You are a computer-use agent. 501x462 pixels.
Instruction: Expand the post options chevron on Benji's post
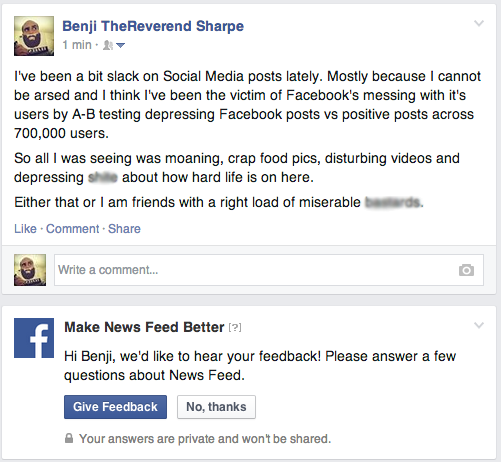(x=479, y=23)
